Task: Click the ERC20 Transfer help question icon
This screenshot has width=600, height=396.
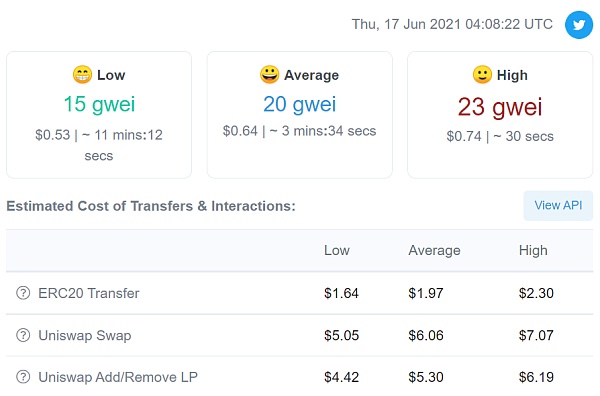Action: point(23,293)
